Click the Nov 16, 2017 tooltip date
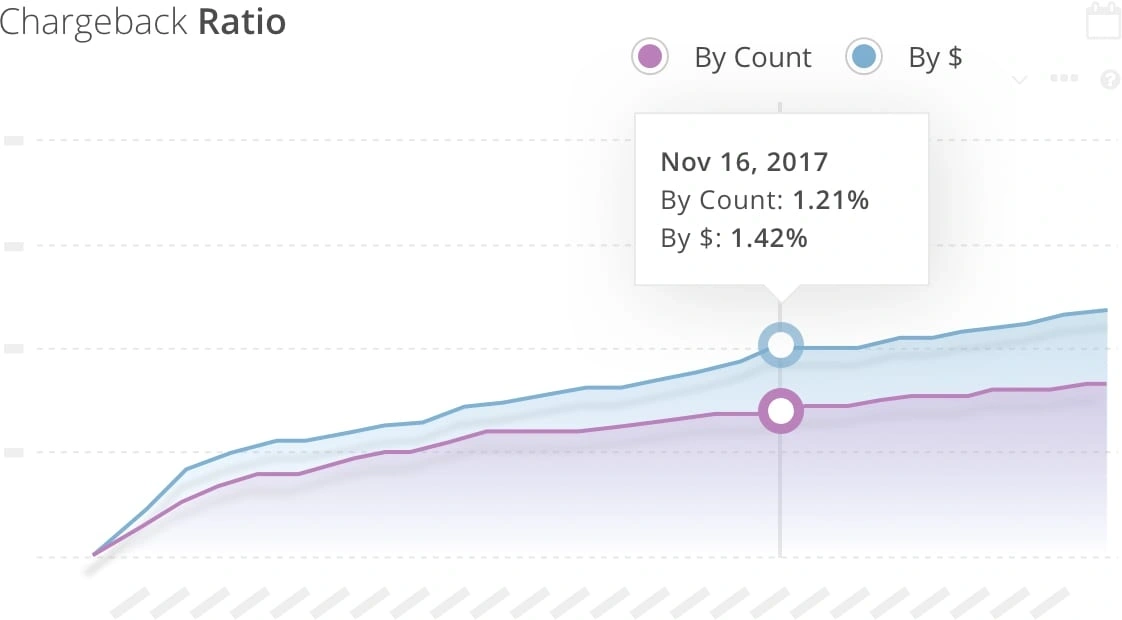This screenshot has width=1122, height=620. pos(744,162)
